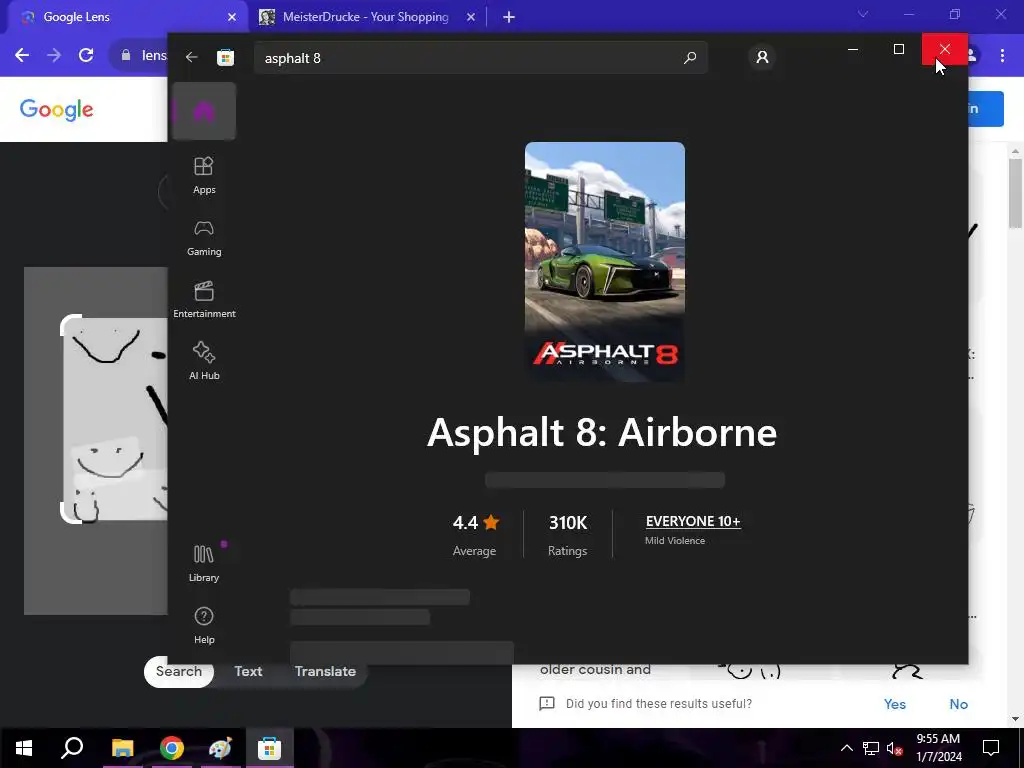1024x768 pixels.
Task: Close the Microsoft Store window
Action: pos(944,49)
